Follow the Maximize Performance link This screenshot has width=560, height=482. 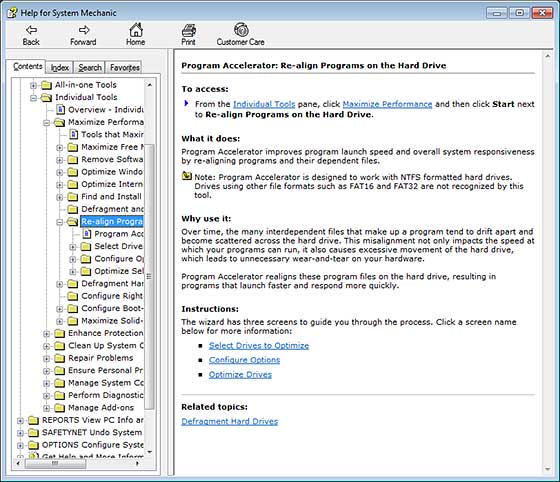click(x=387, y=104)
